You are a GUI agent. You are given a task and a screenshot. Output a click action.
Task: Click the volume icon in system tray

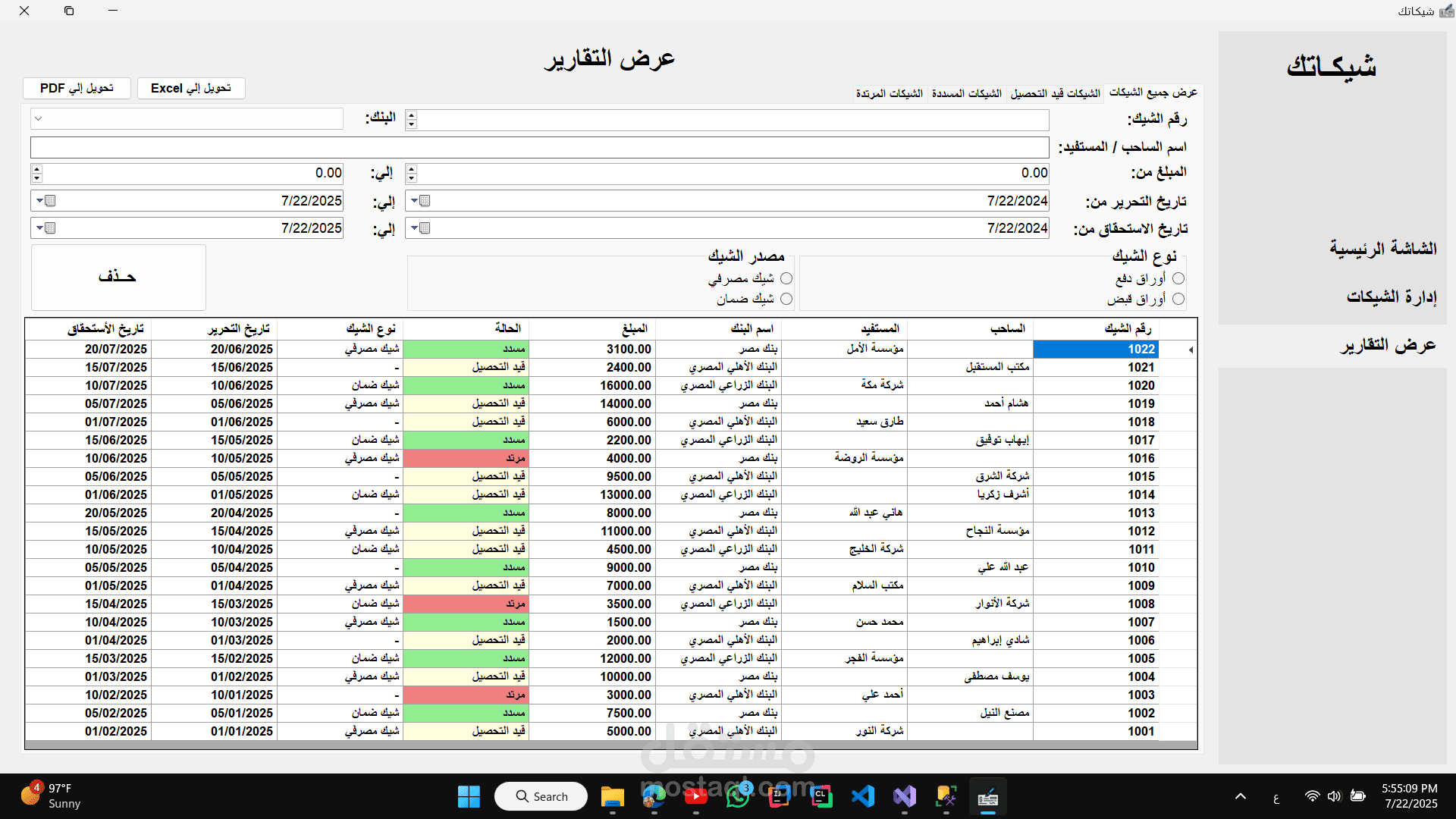click(x=1334, y=796)
